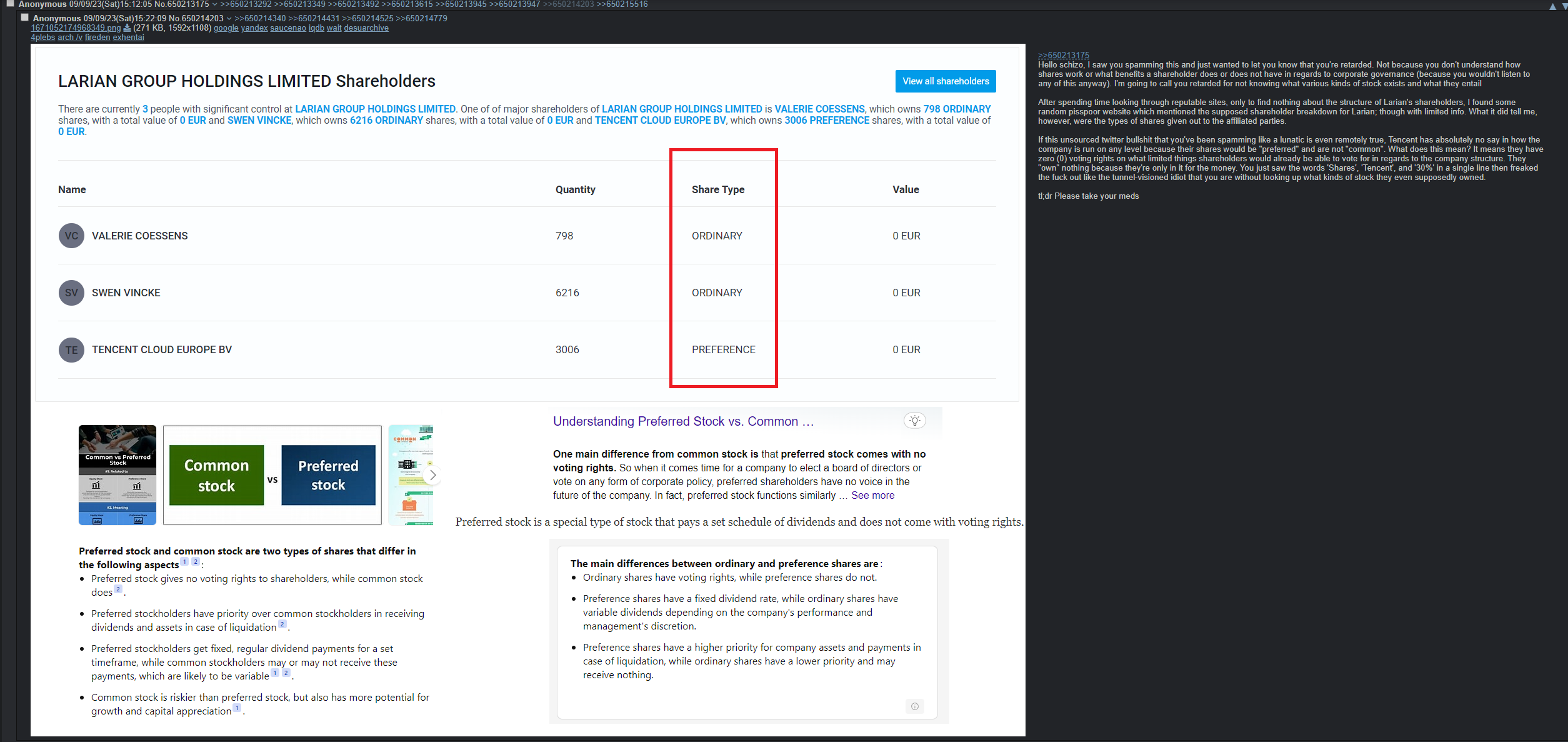The height and width of the screenshot is (742, 1568).
Task: Select the VALERIE COESSENS name in the table
Action: tap(139, 236)
